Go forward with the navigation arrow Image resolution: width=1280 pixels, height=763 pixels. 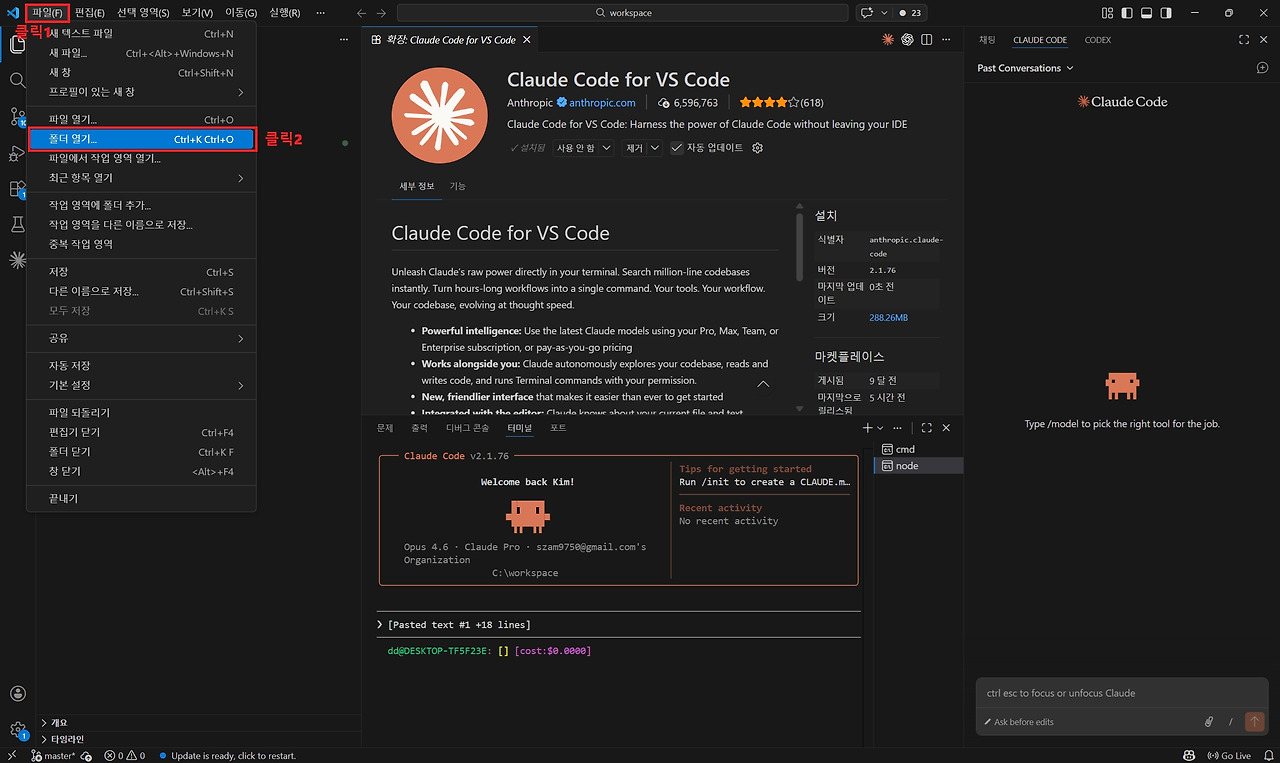[x=382, y=13]
